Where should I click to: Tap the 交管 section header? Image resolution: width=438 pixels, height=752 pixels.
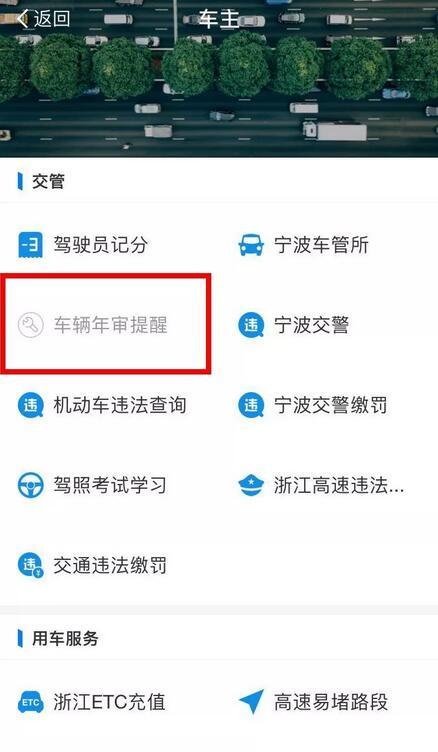pos(48,181)
